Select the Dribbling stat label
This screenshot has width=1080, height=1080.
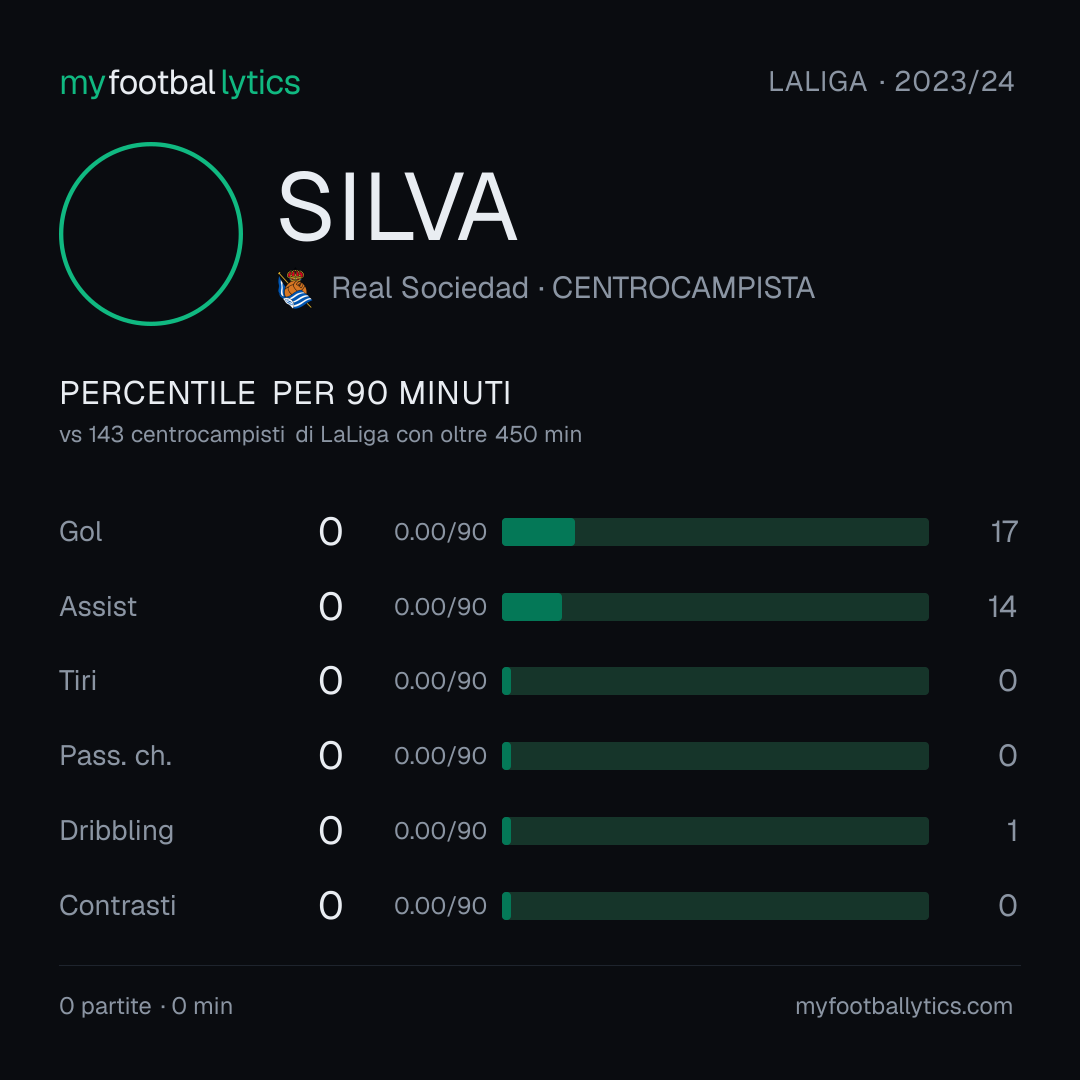(x=116, y=831)
